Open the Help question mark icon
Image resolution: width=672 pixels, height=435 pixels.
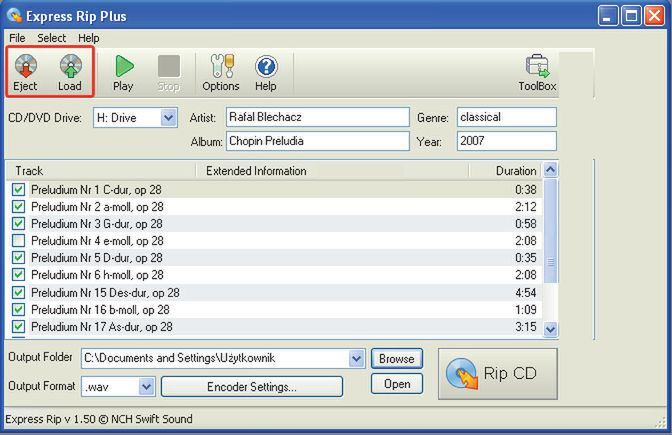[266, 72]
